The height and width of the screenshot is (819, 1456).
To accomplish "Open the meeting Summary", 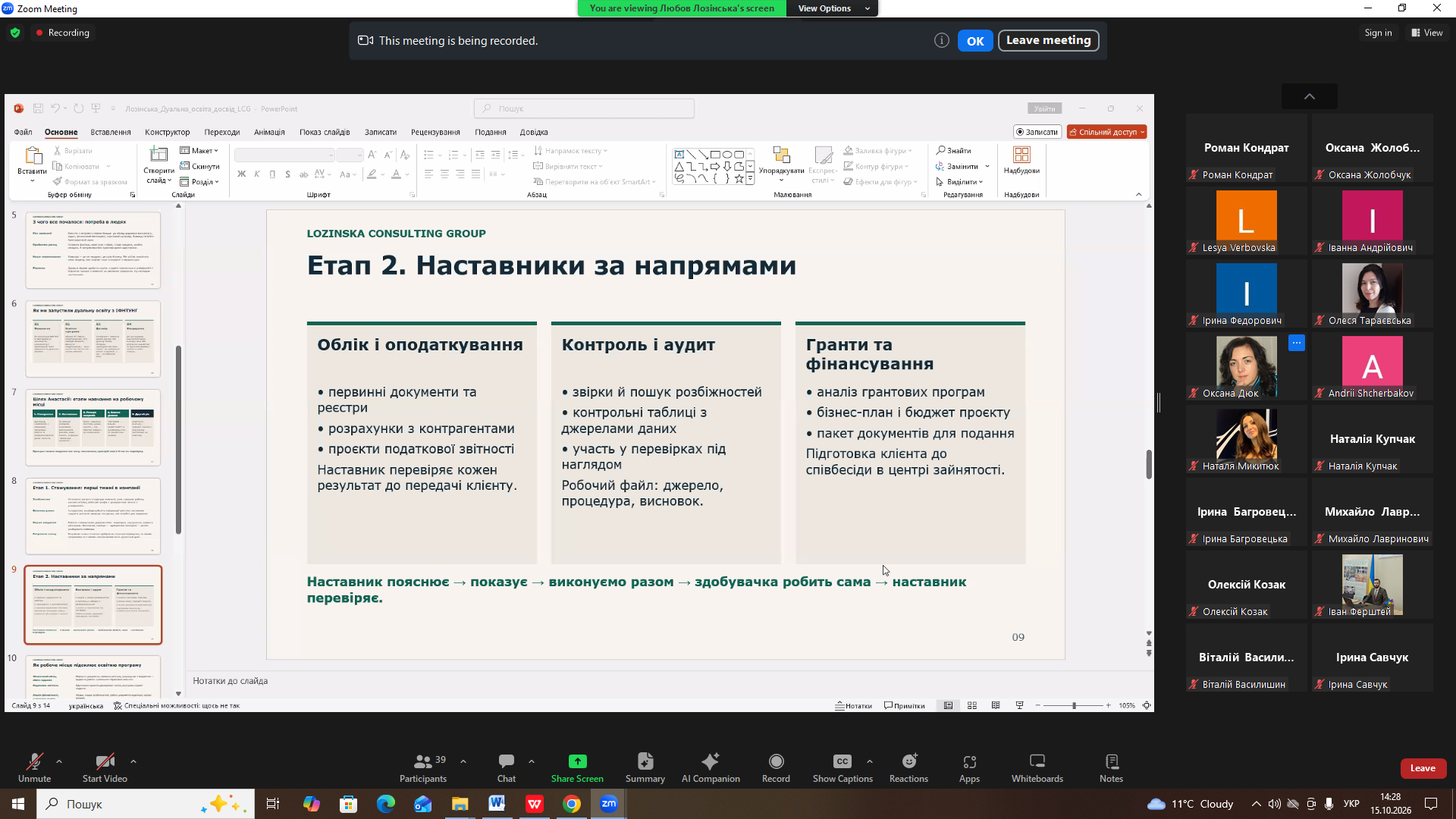I will [645, 767].
